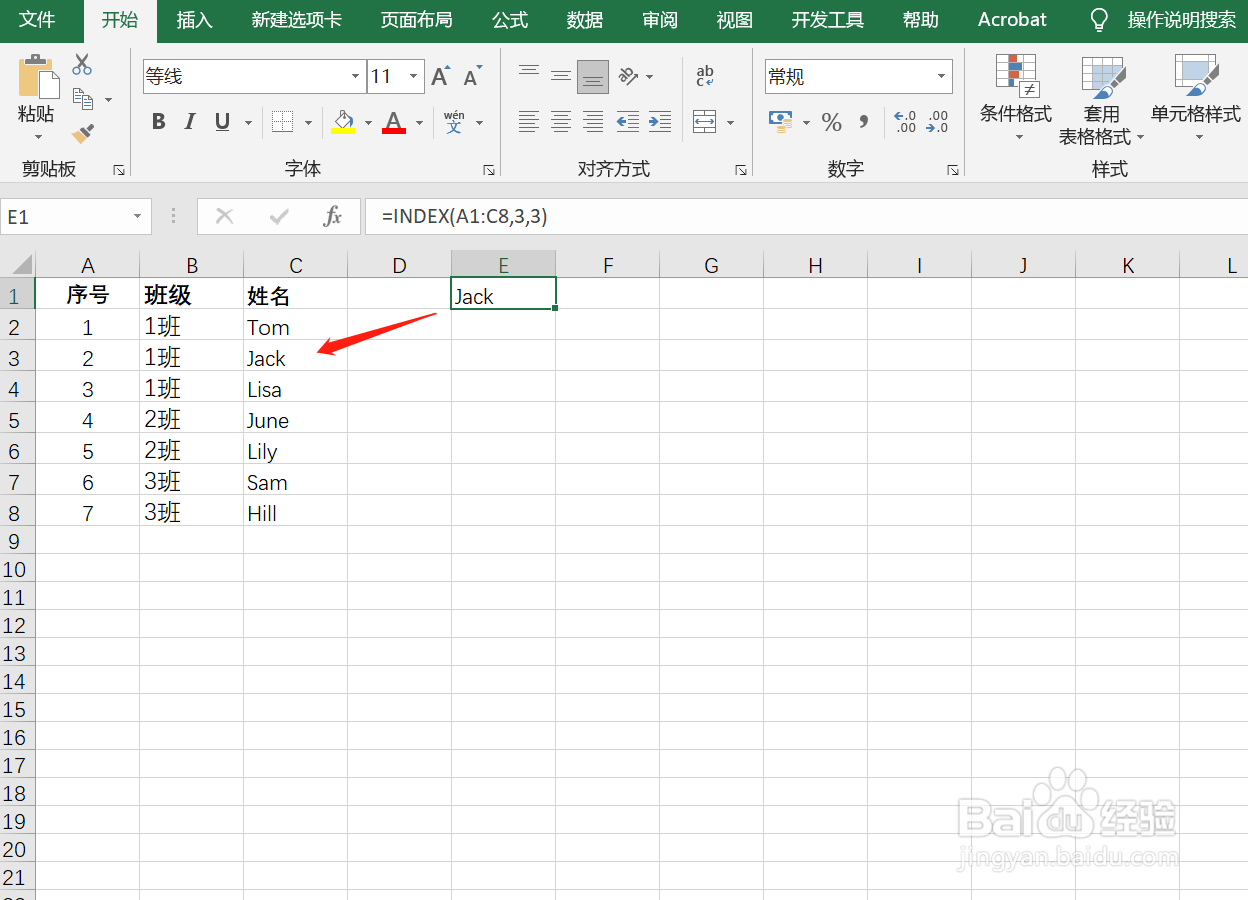Click the wrap text icon
Image resolution: width=1248 pixels, height=900 pixels.
pyautogui.click(x=705, y=76)
